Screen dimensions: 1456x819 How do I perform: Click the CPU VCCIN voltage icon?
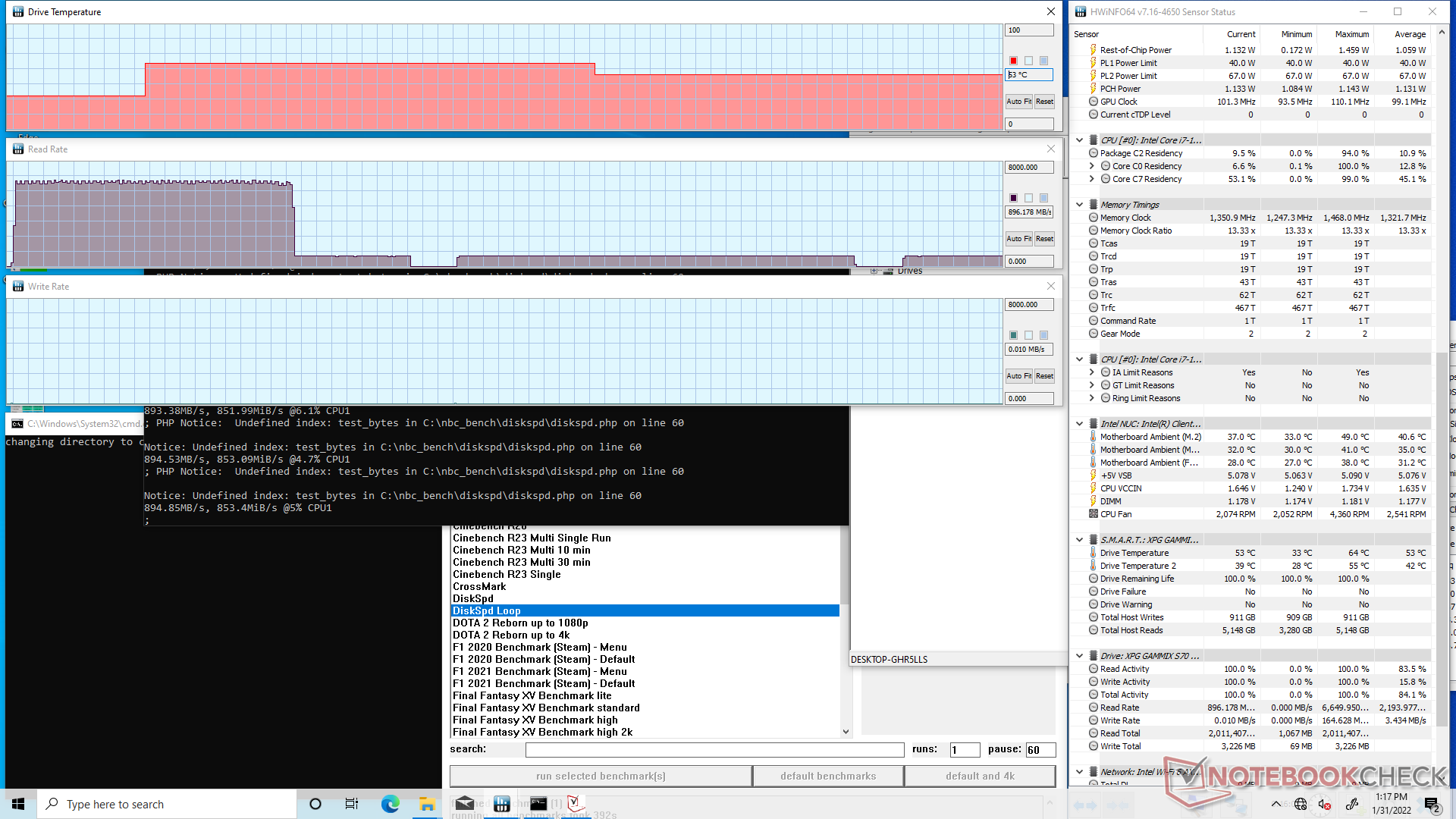coord(1093,488)
